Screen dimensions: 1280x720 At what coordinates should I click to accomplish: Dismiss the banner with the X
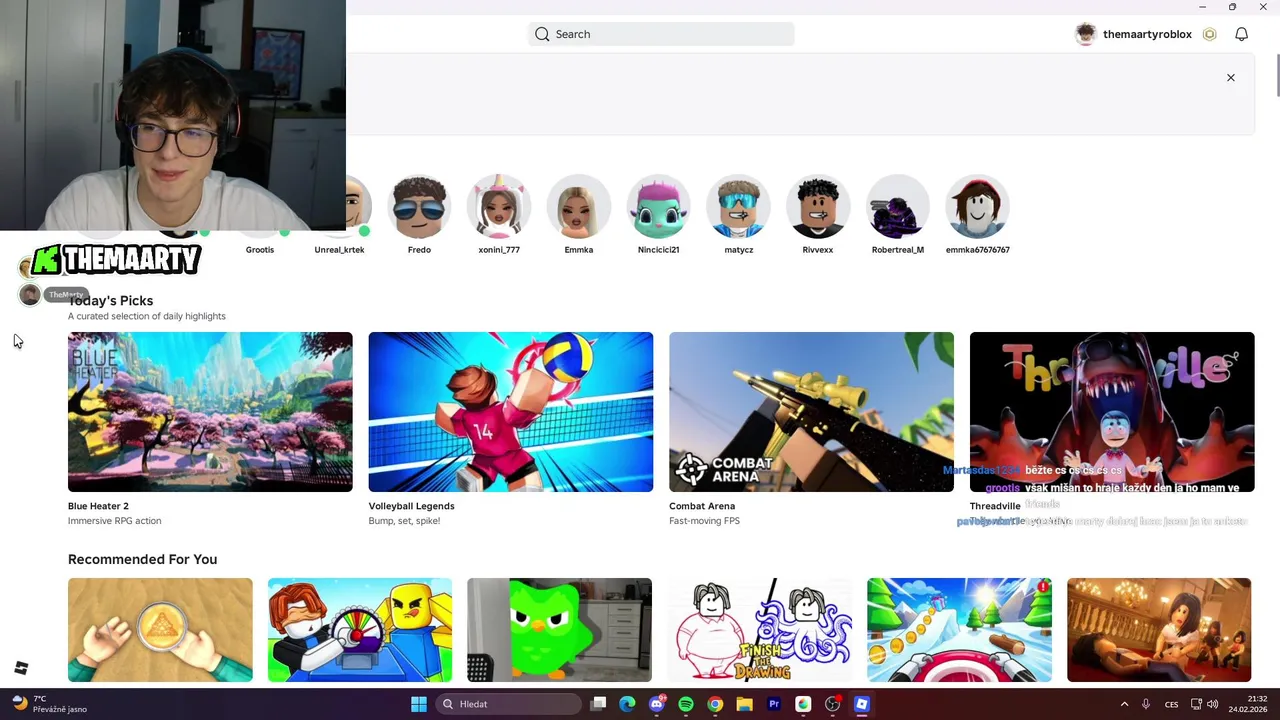point(1231,77)
